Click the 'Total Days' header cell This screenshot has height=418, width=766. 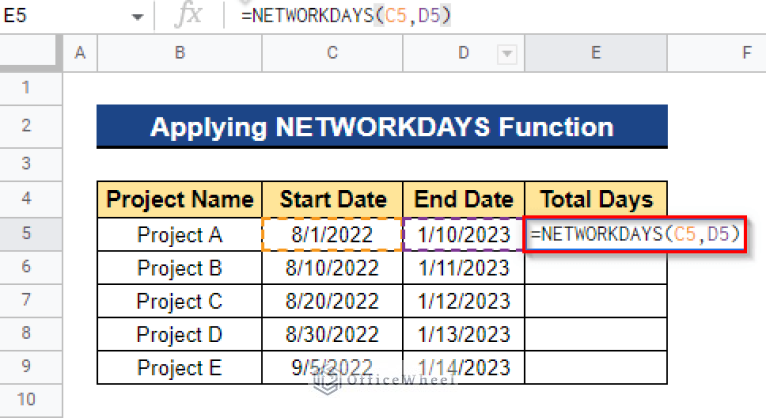point(596,199)
